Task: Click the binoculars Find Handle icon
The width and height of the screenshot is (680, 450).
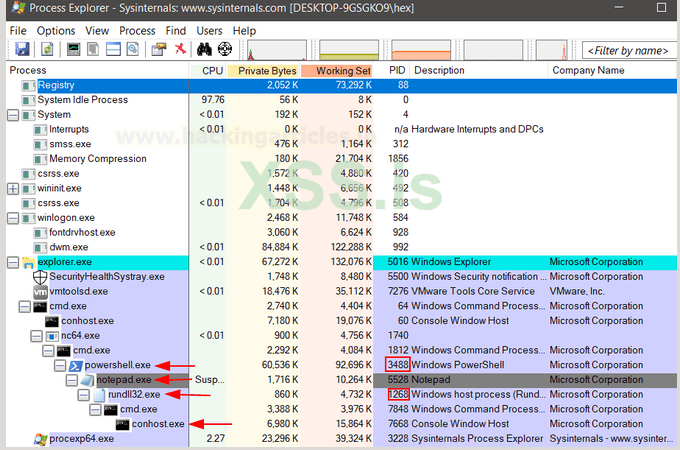Action: [x=205, y=49]
